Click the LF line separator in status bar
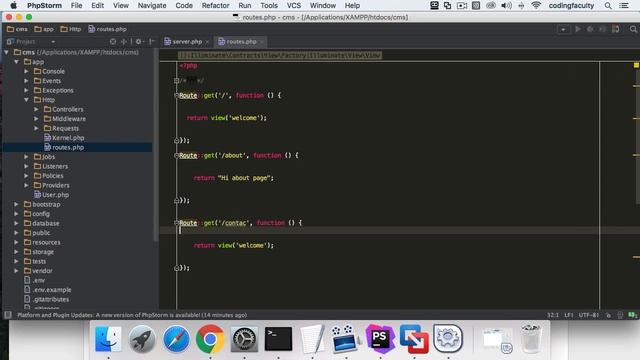Screen dimensions: 640x360 (569, 315)
